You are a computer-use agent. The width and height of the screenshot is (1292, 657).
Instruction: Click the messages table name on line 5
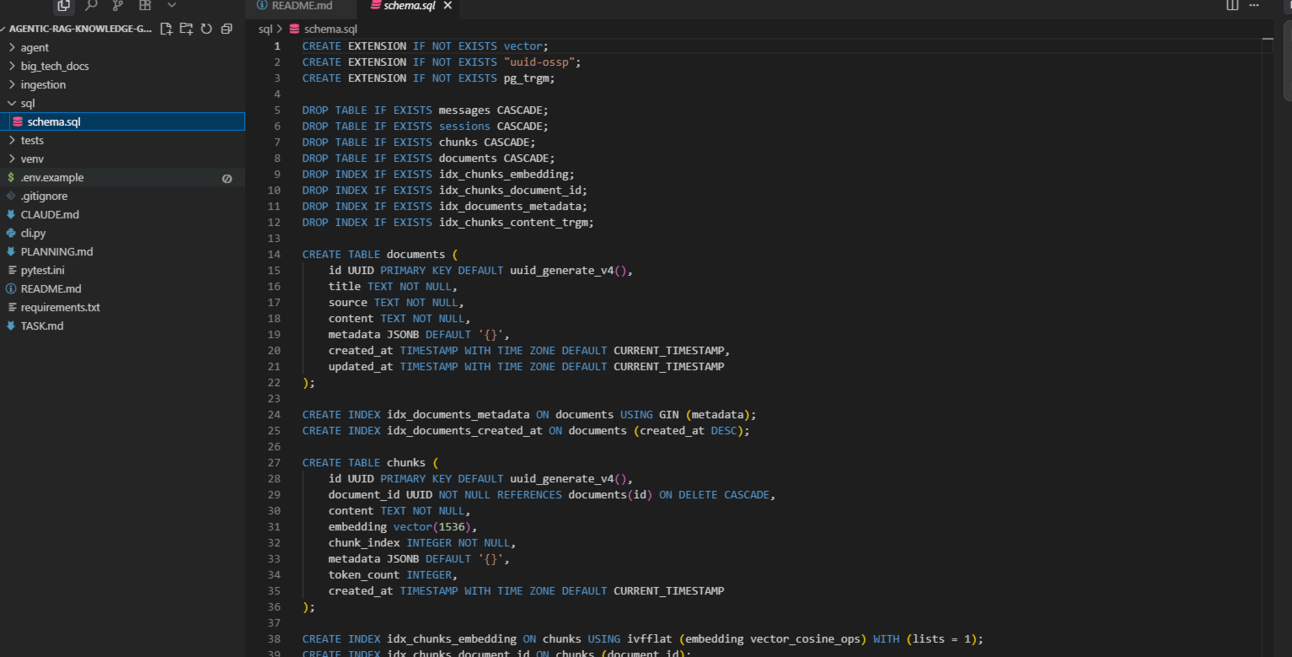[465, 110]
